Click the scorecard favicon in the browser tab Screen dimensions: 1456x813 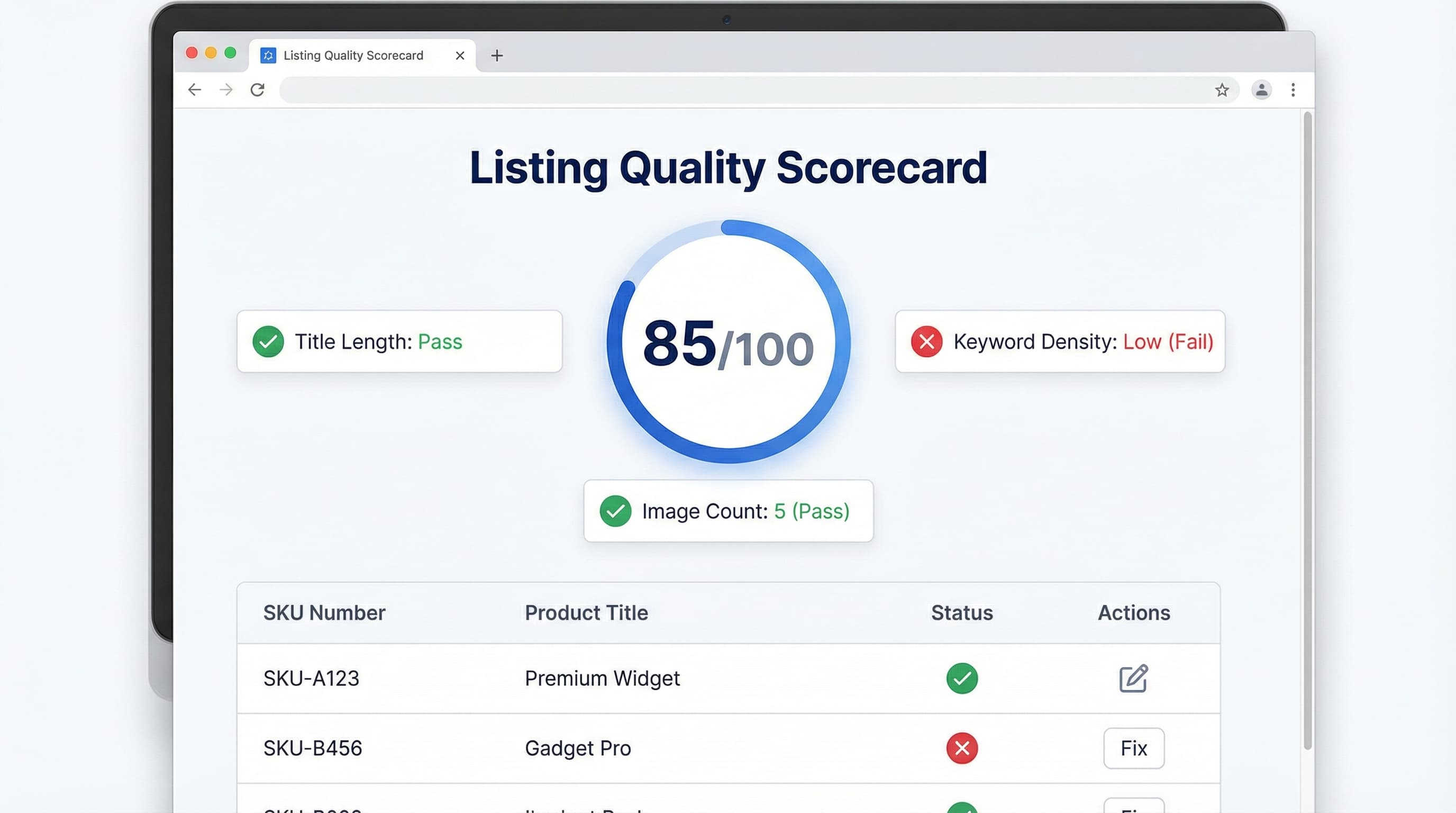(x=268, y=55)
